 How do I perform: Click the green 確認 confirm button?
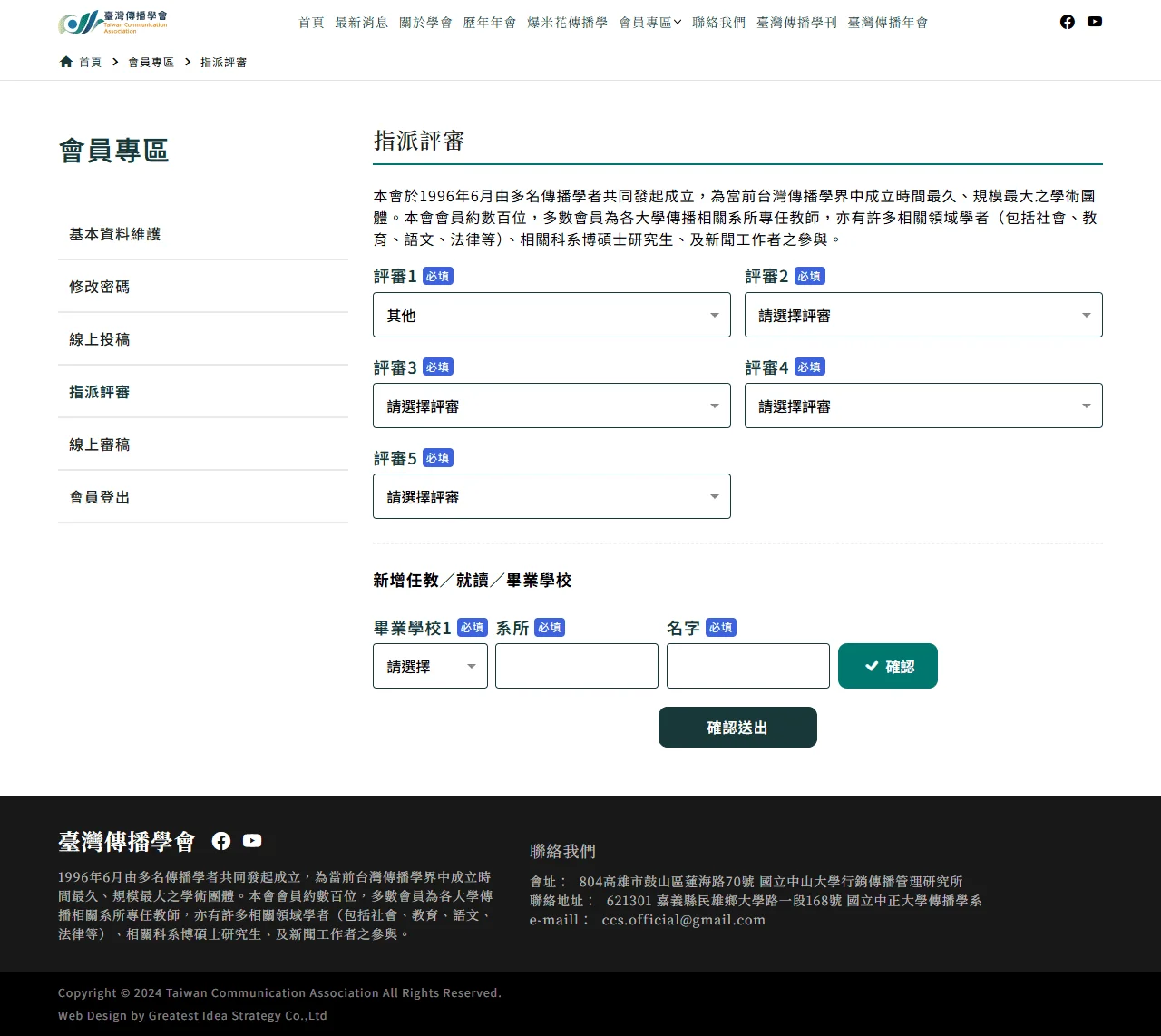(887, 665)
